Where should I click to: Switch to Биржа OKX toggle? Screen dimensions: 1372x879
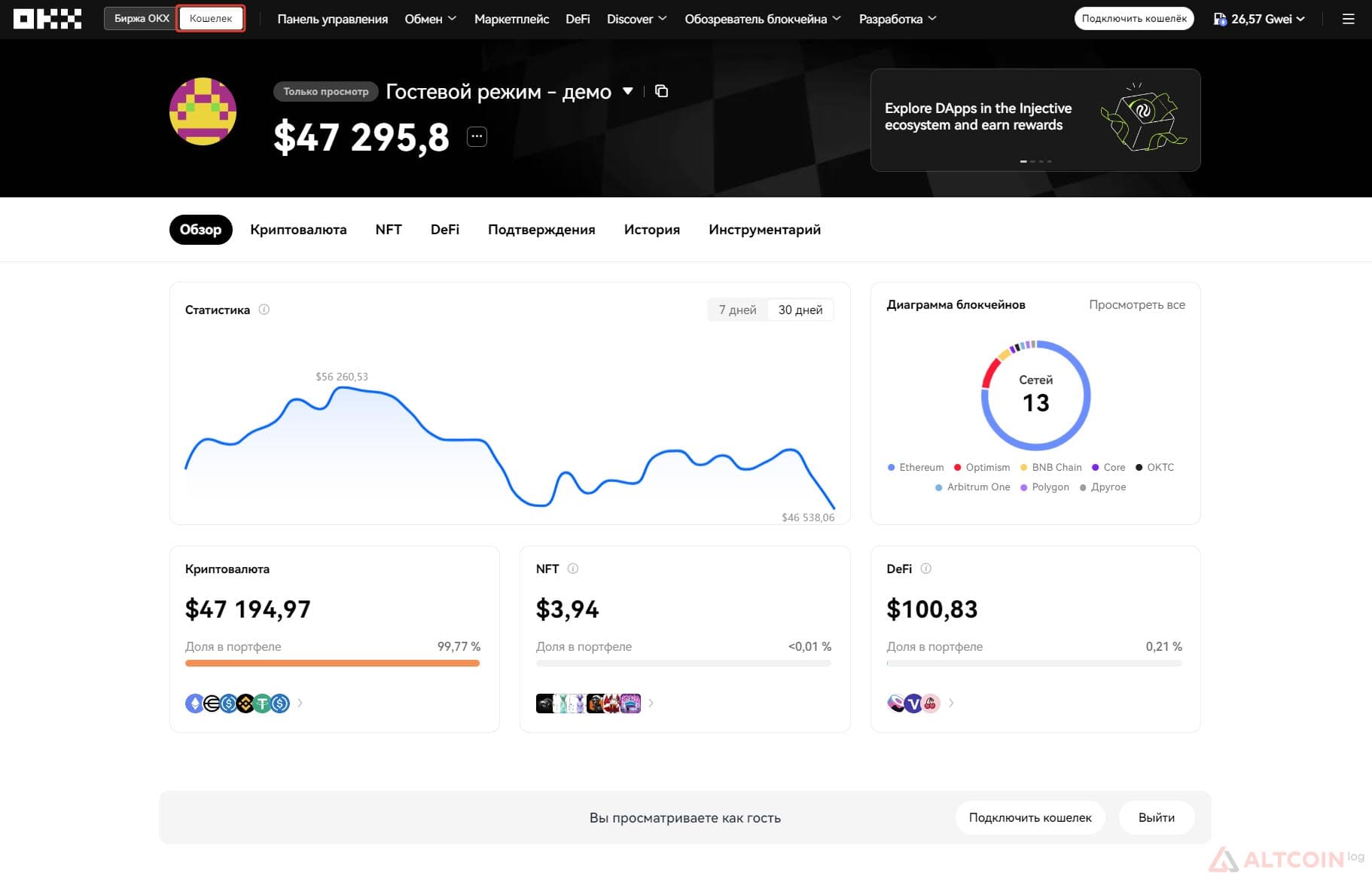point(142,19)
